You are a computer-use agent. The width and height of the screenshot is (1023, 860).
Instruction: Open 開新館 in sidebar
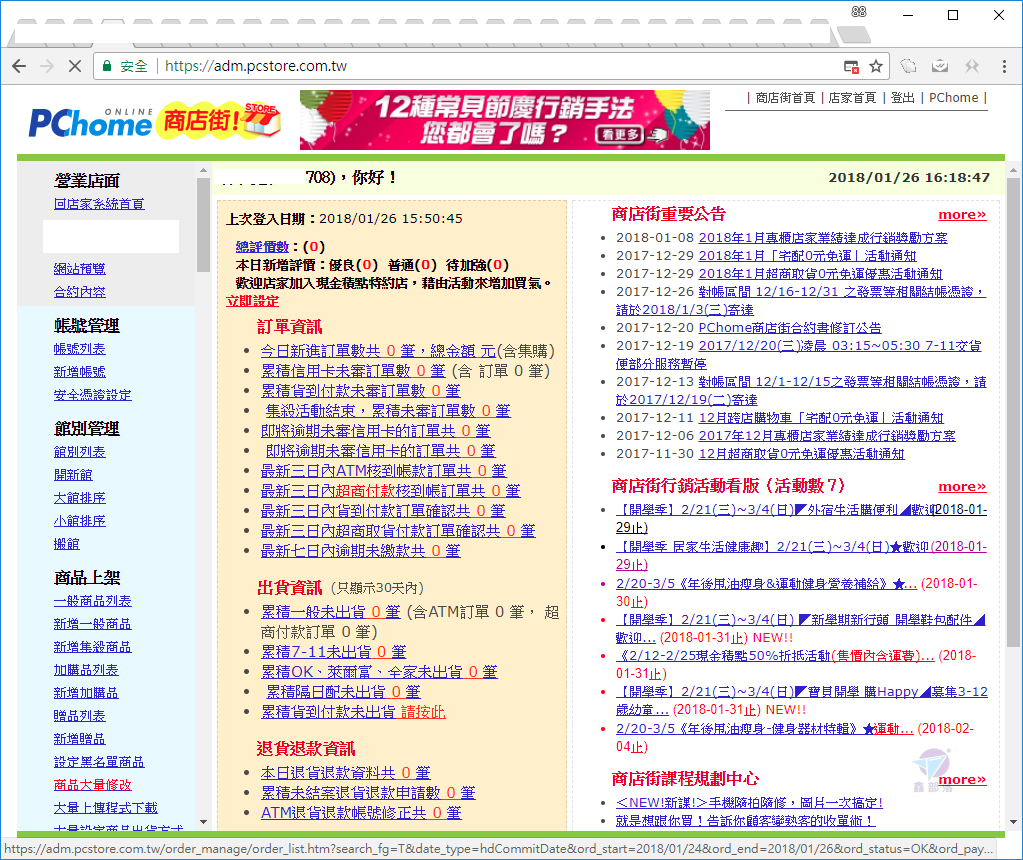click(x=73, y=475)
